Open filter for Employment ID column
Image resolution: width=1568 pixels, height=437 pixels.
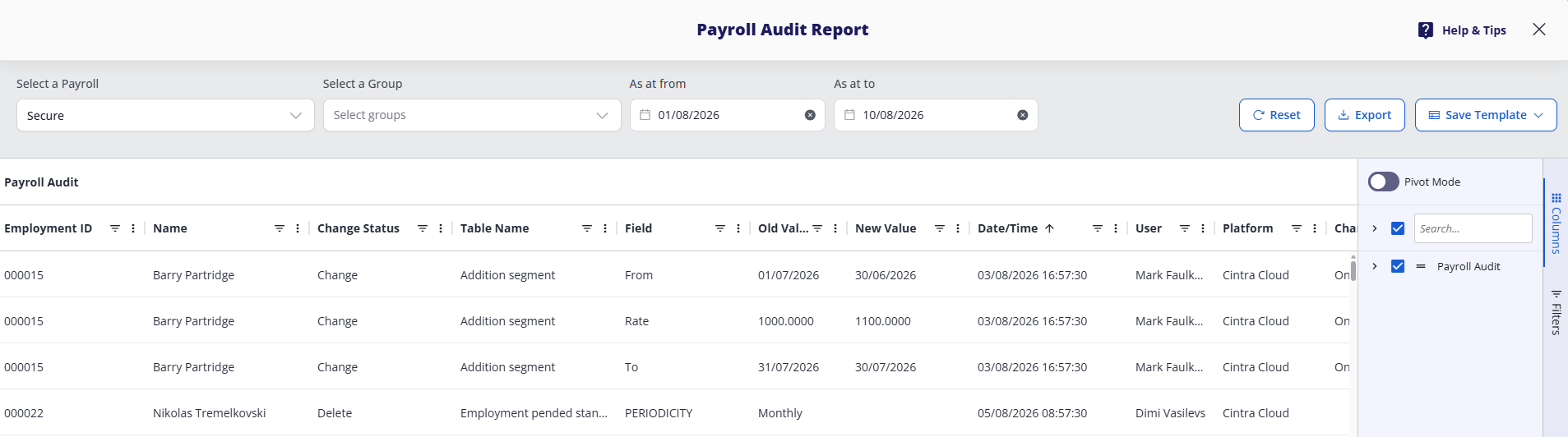pos(115,228)
